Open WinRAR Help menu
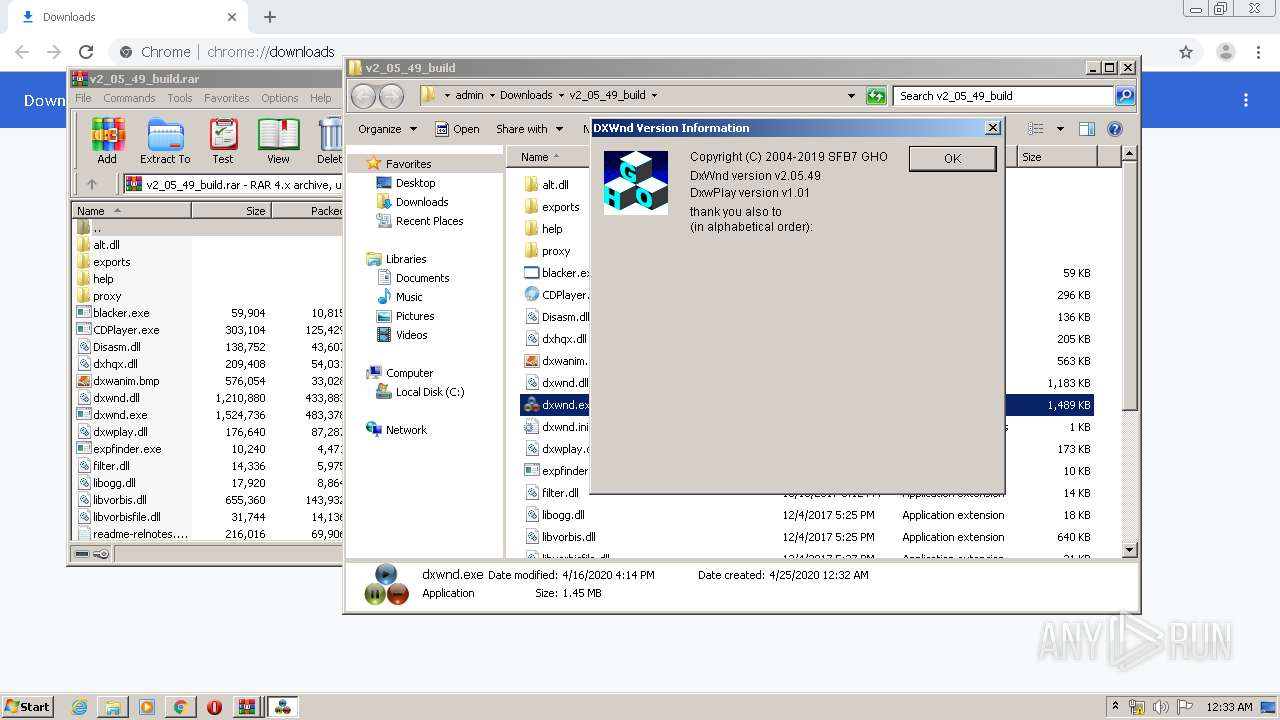This screenshot has height=720, width=1280. [x=320, y=98]
